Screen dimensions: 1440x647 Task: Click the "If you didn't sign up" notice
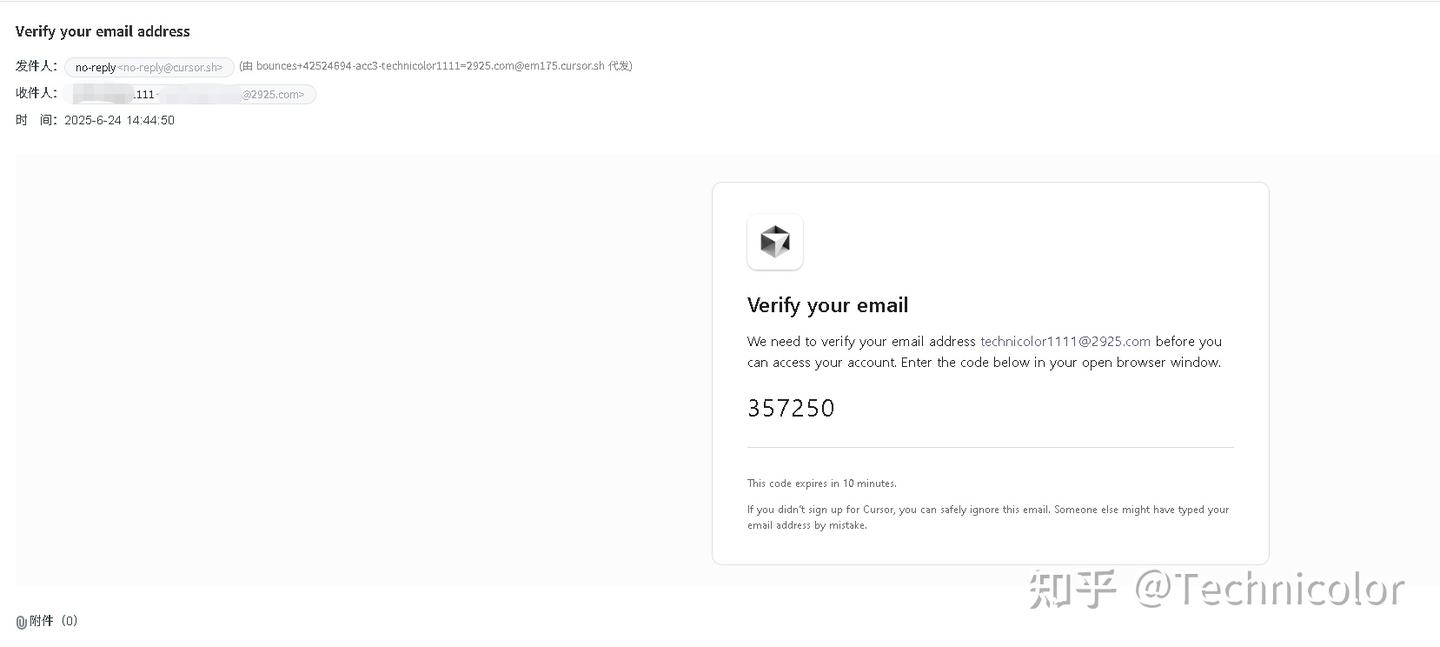tap(987, 517)
